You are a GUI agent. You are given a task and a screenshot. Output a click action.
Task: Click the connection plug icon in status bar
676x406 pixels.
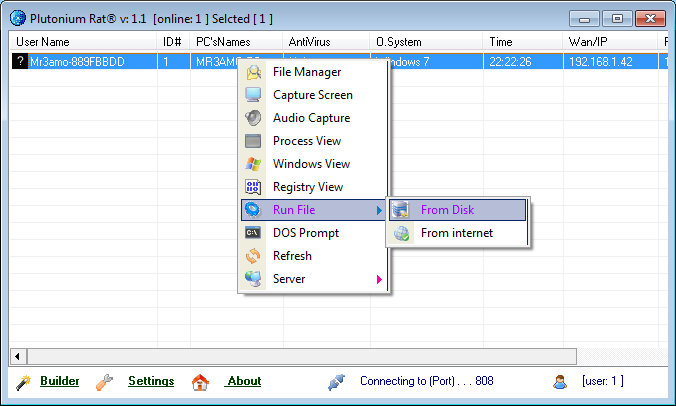pos(336,382)
